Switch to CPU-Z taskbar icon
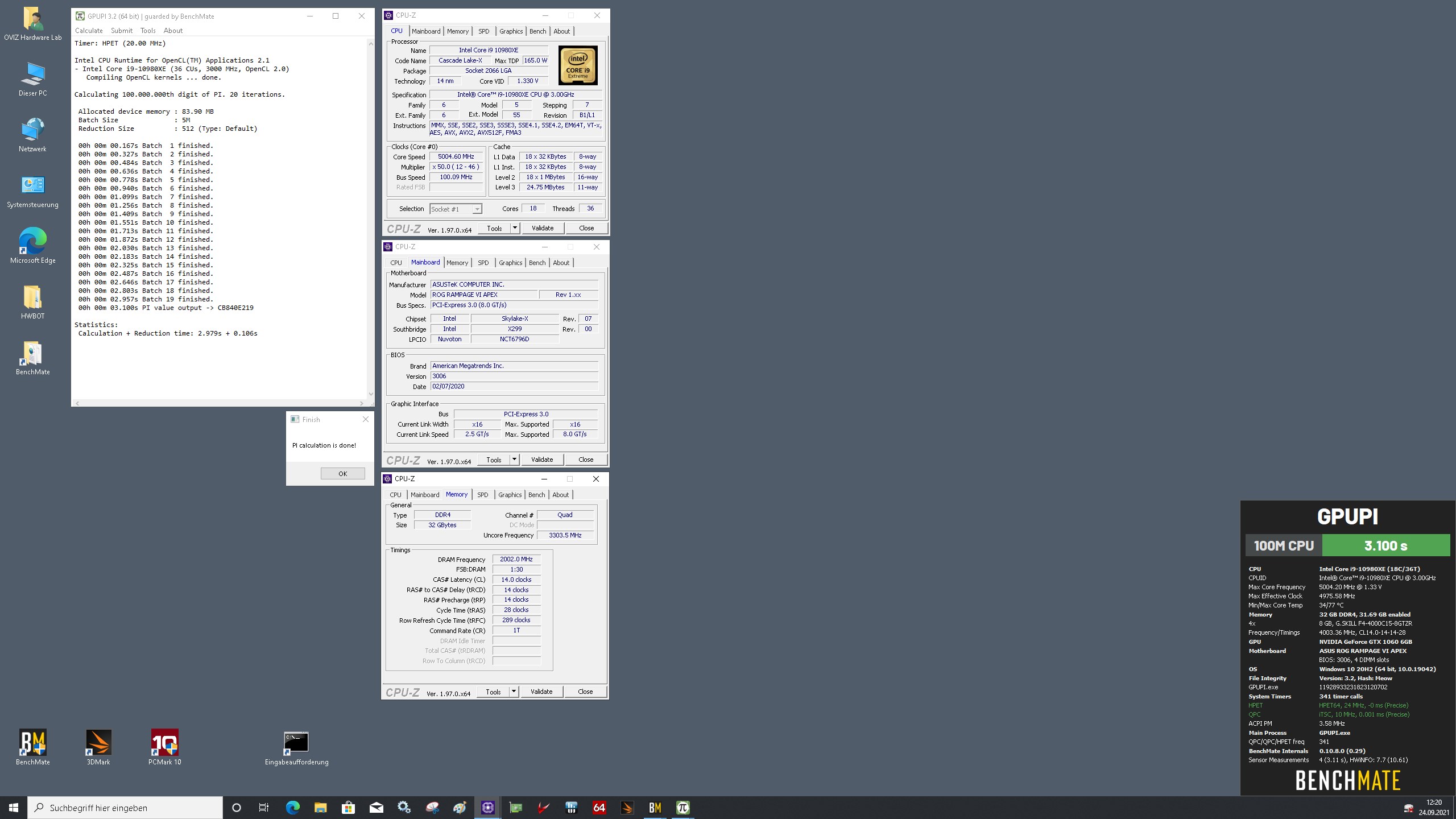Screen dimensions: 1456x819 coord(487,808)
